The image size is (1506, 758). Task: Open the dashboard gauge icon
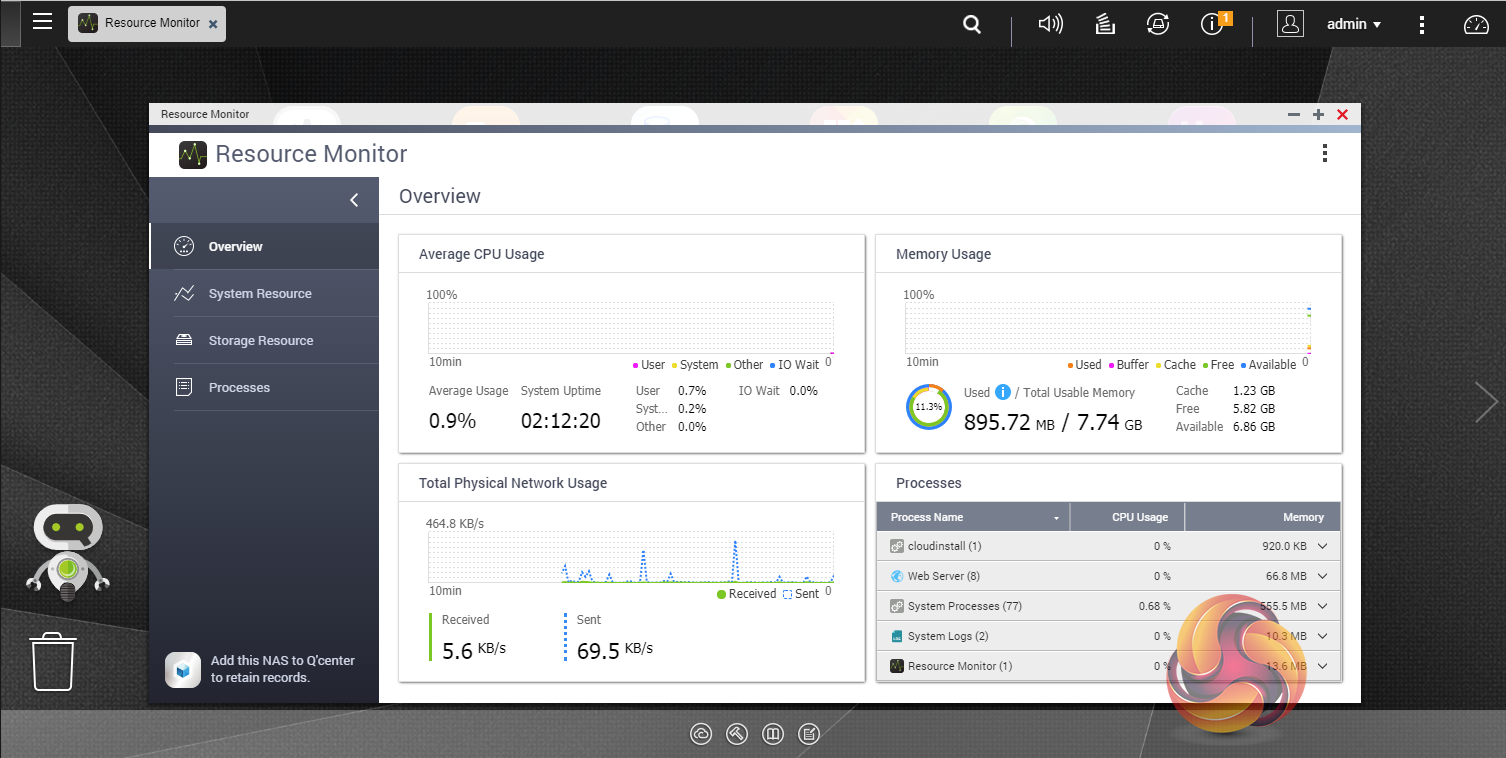(x=1476, y=25)
